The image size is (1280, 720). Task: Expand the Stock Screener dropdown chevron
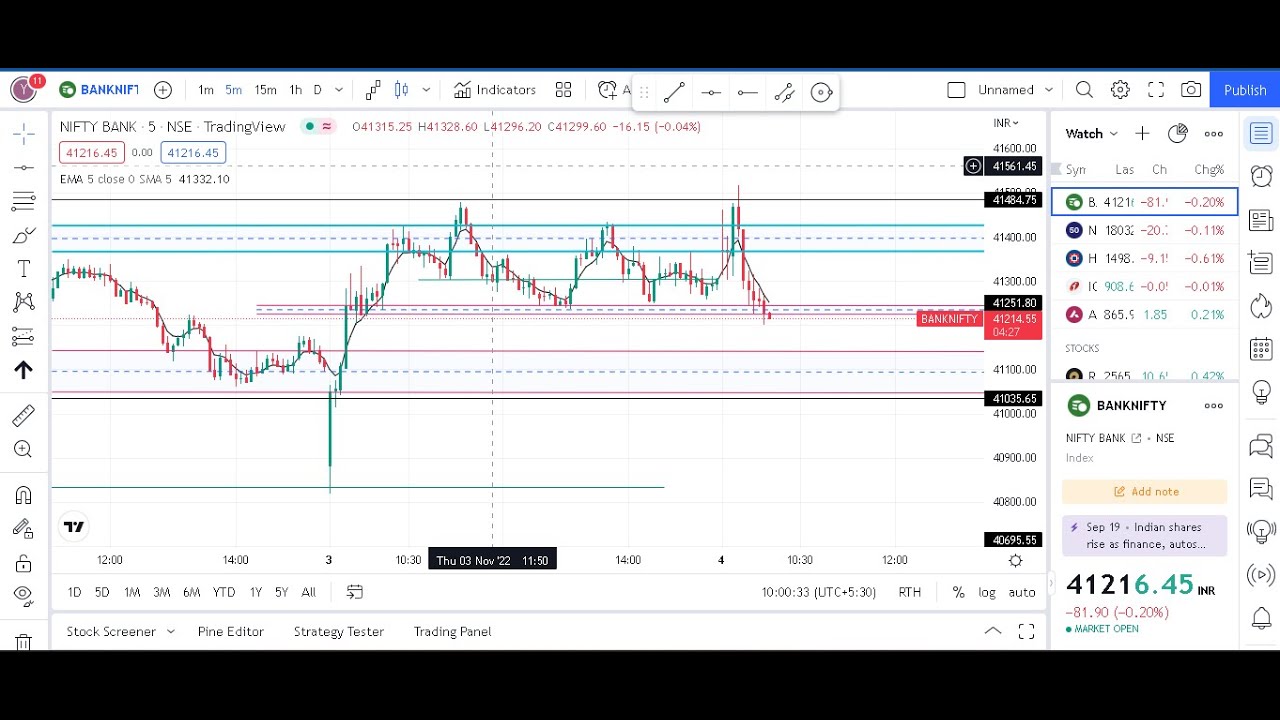[x=171, y=631]
